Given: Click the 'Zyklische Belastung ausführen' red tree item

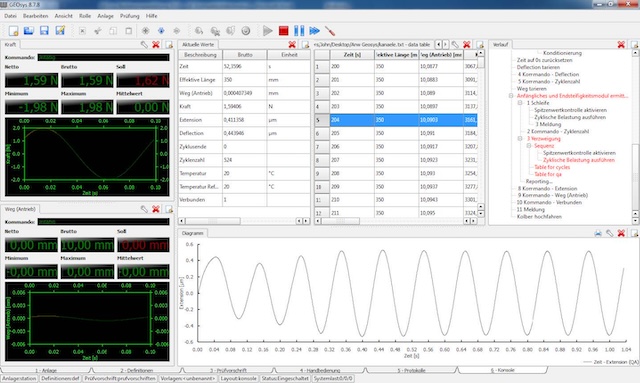Looking at the screenshot, I should [x=579, y=160].
